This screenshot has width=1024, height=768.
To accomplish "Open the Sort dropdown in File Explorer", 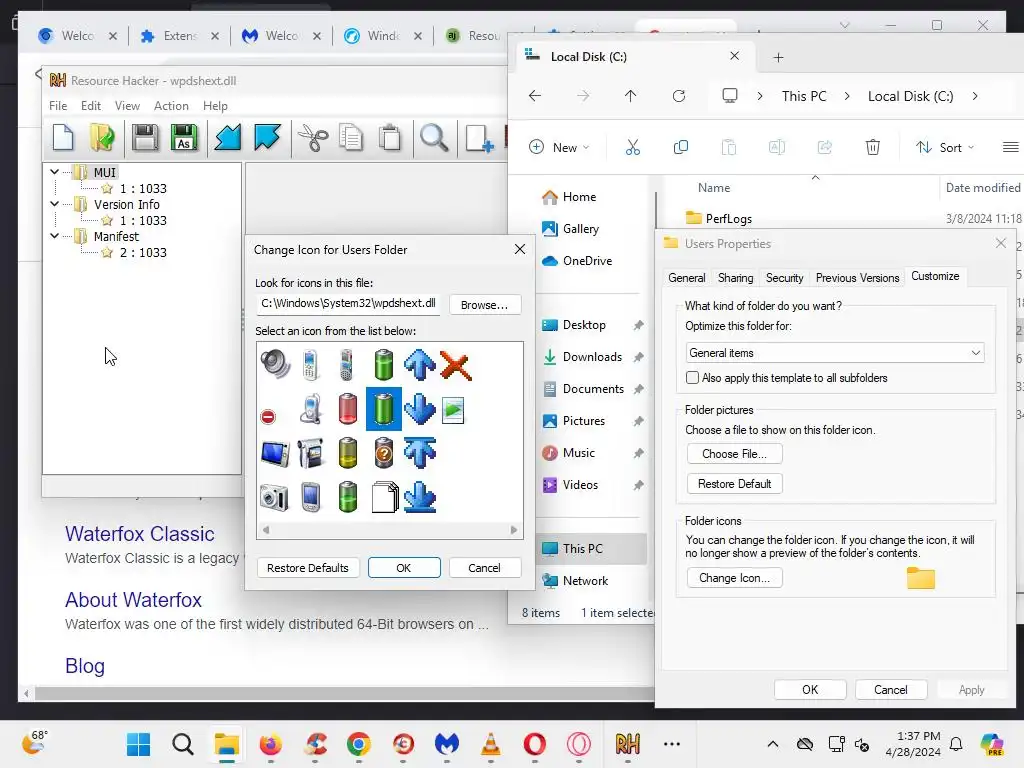I will pyautogui.click(x=945, y=147).
